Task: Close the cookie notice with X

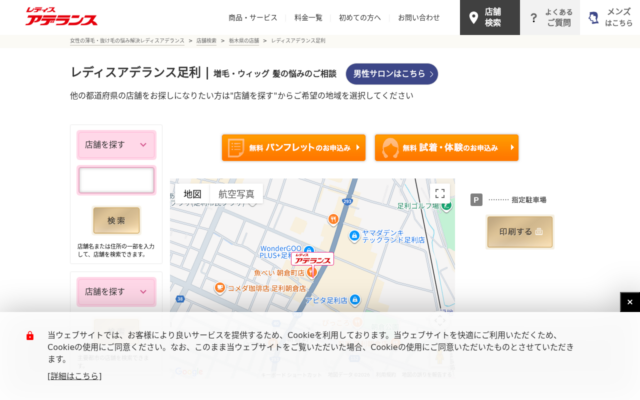Action: [630, 302]
